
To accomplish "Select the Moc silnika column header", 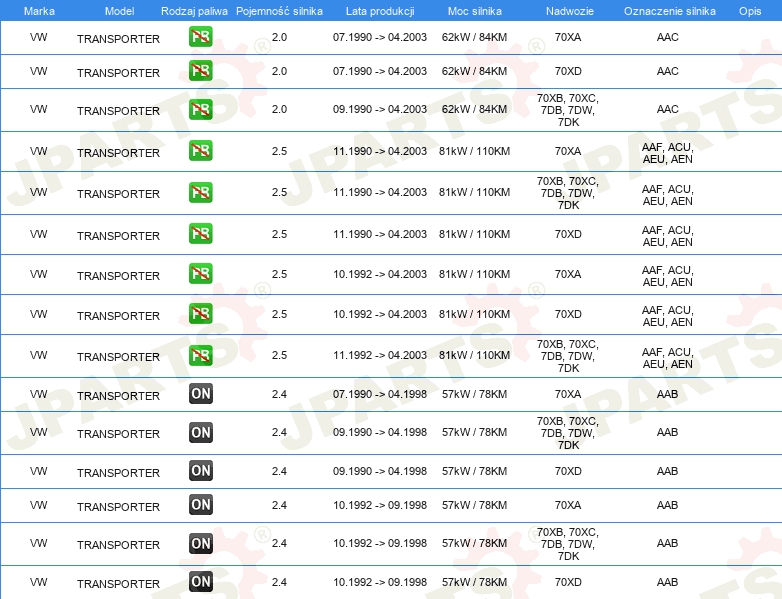I will click(475, 10).
